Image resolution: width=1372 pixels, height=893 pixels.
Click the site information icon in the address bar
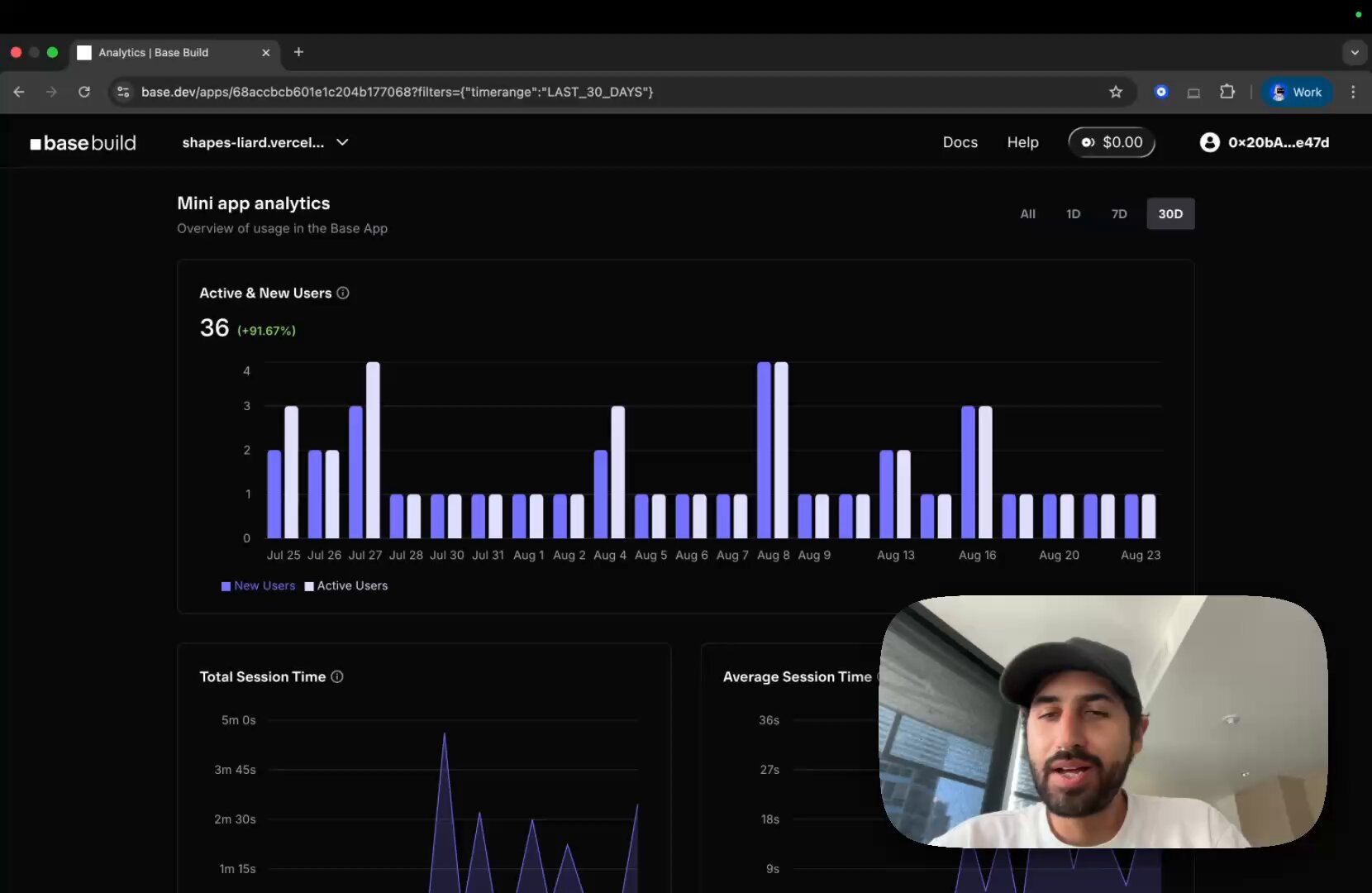click(122, 92)
